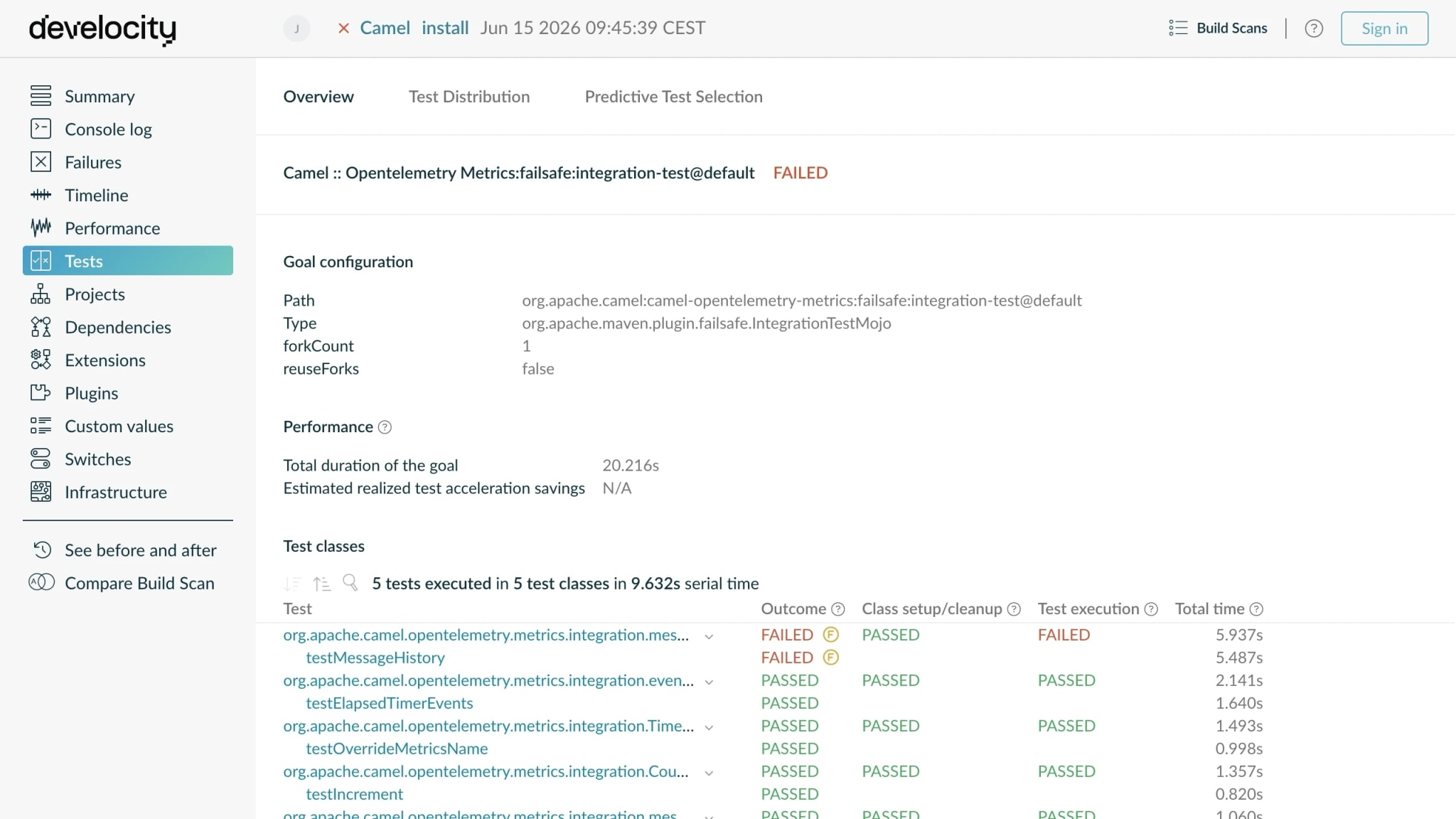Click the Outcome column help icon
Viewport: 1456px width, 819px height.
838,609
